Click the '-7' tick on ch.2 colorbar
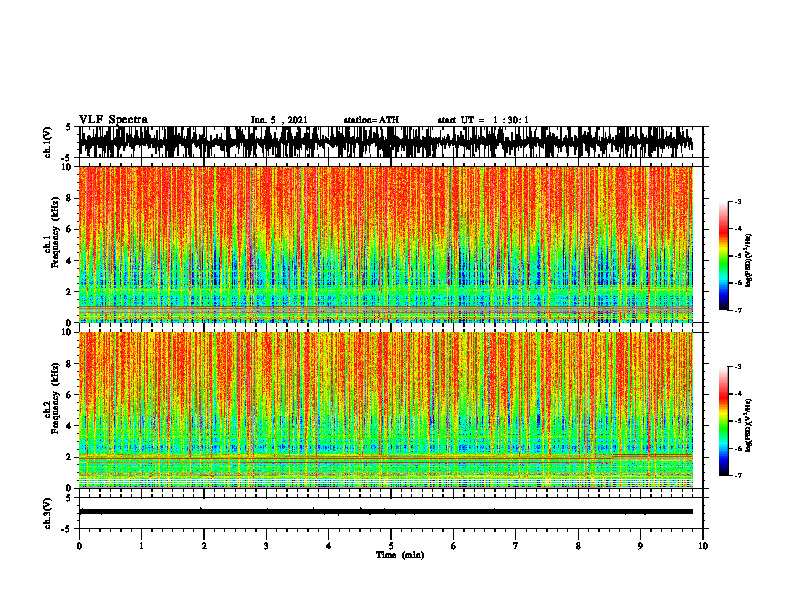Image resolution: width=792 pixels, height=612 pixels. click(738, 476)
